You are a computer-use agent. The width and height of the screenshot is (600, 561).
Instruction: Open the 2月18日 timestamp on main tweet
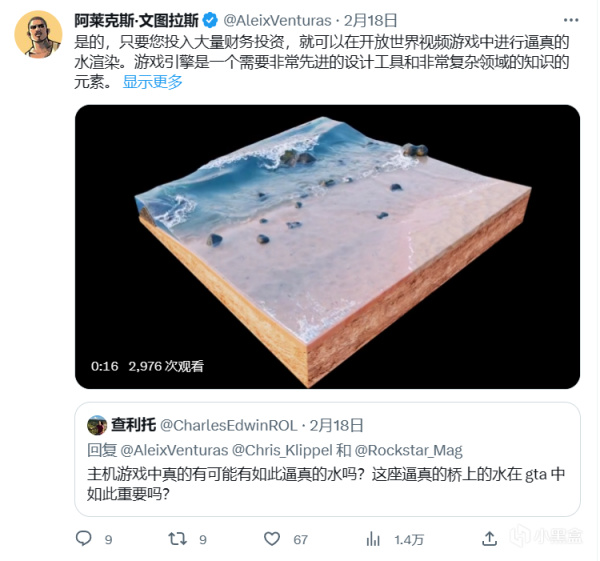[370, 21]
